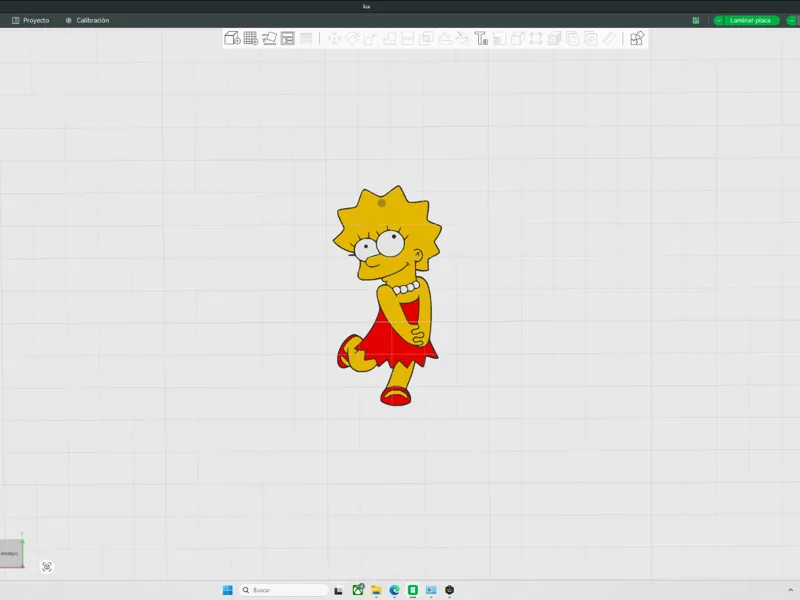Screen dimensions: 800x600
Task: Click the reset camera view icon
Action: point(46,567)
